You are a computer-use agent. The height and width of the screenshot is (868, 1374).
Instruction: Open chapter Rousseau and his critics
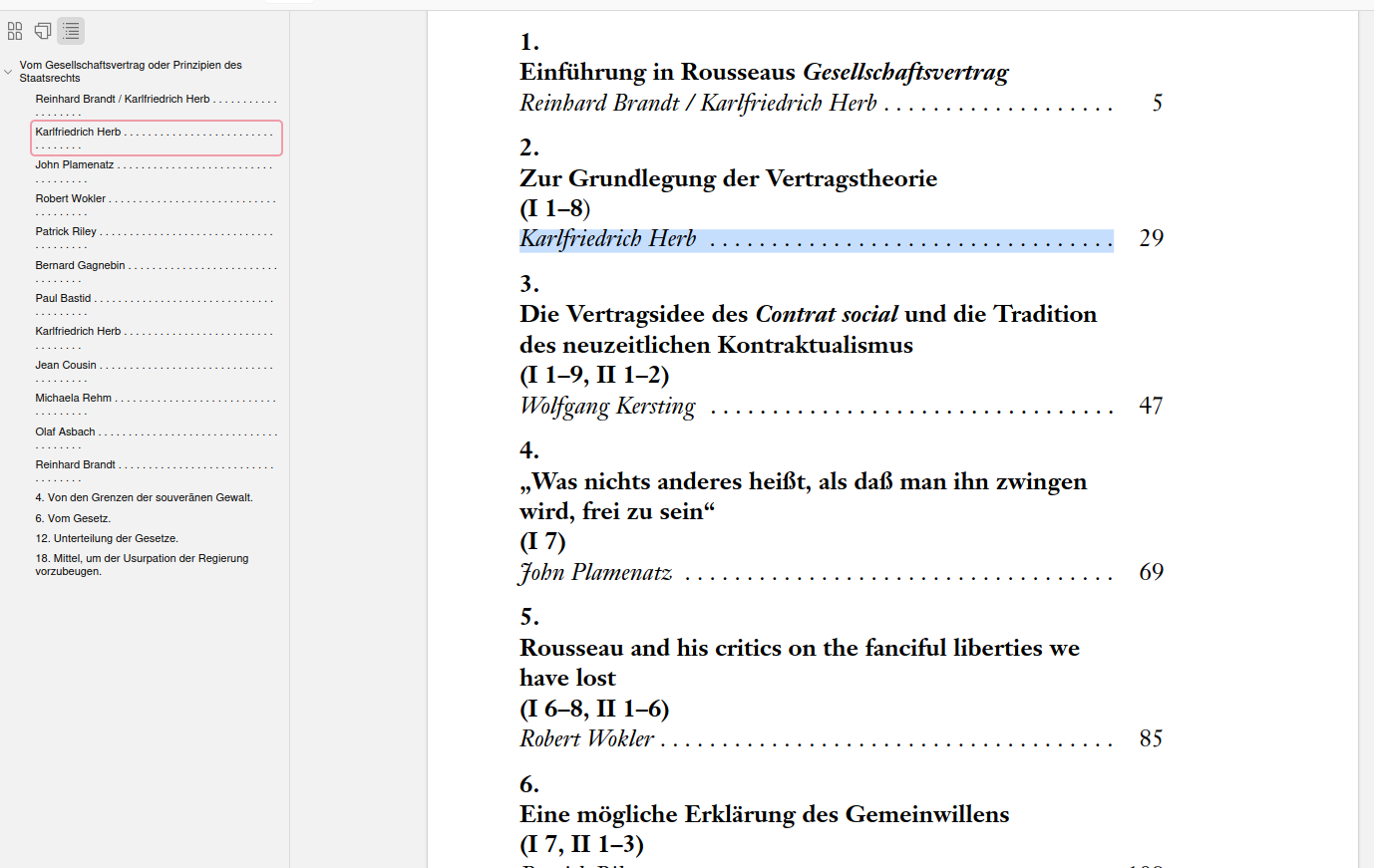(800, 663)
